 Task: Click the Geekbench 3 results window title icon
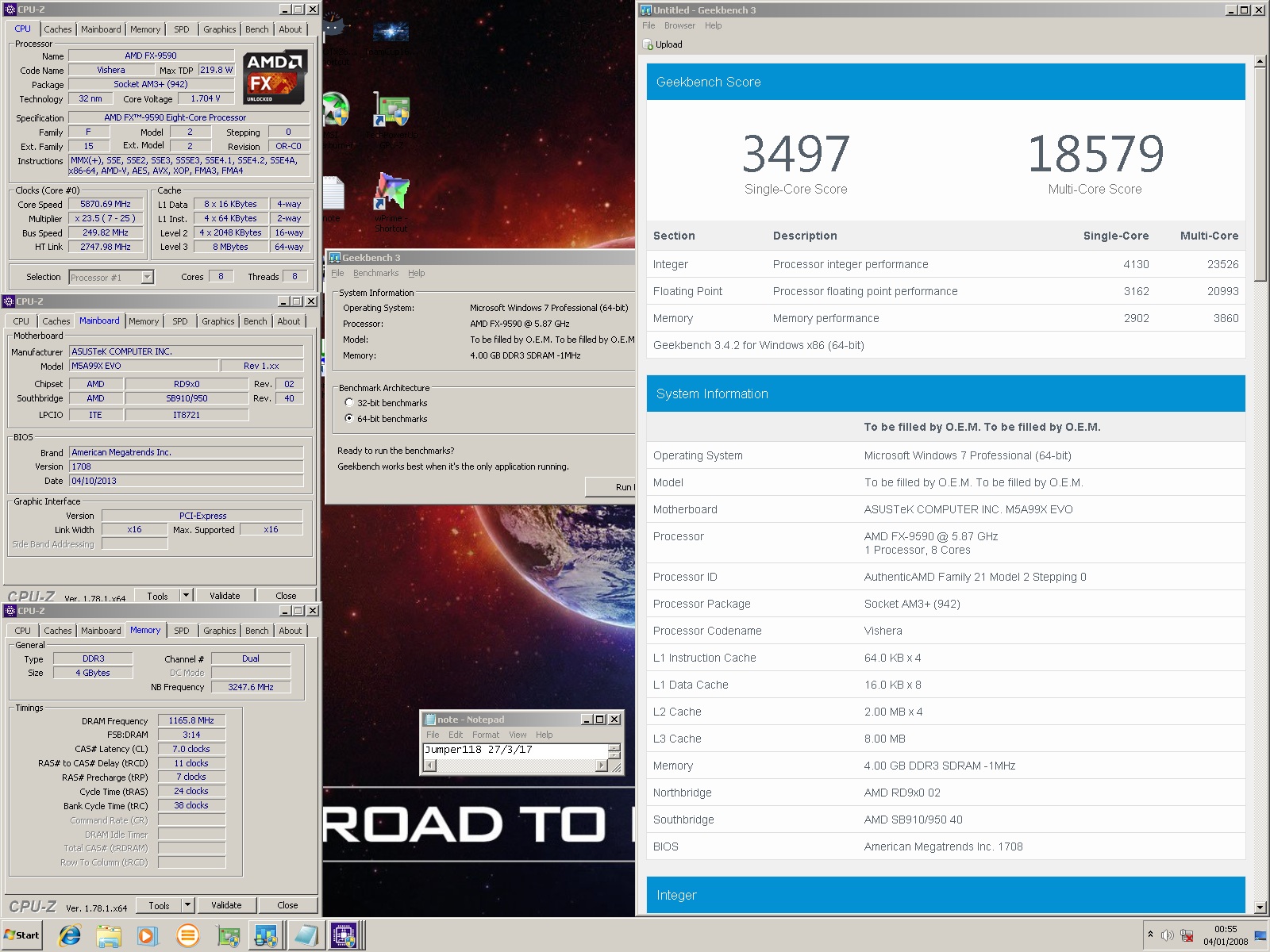pyautogui.click(x=646, y=10)
